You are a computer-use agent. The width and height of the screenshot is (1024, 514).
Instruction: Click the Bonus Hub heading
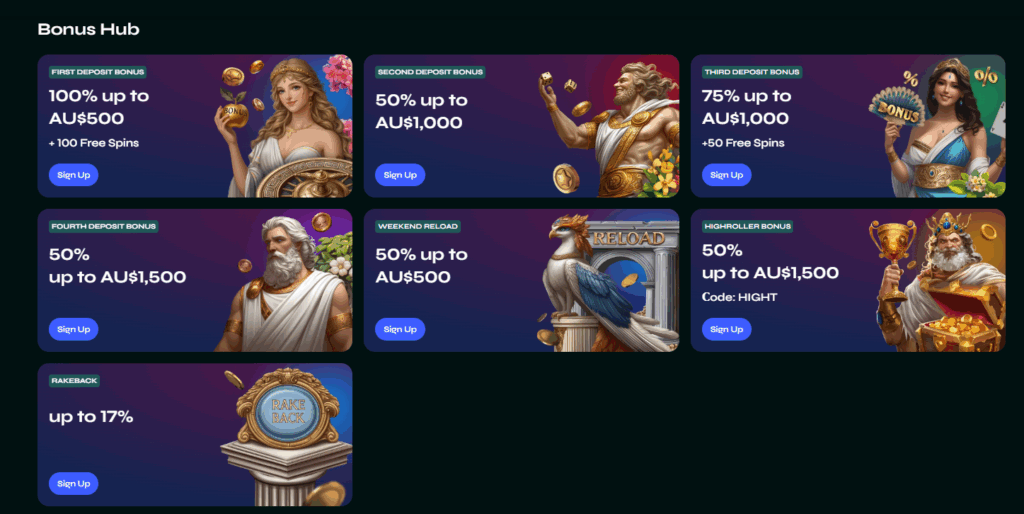tap(88, 29)
